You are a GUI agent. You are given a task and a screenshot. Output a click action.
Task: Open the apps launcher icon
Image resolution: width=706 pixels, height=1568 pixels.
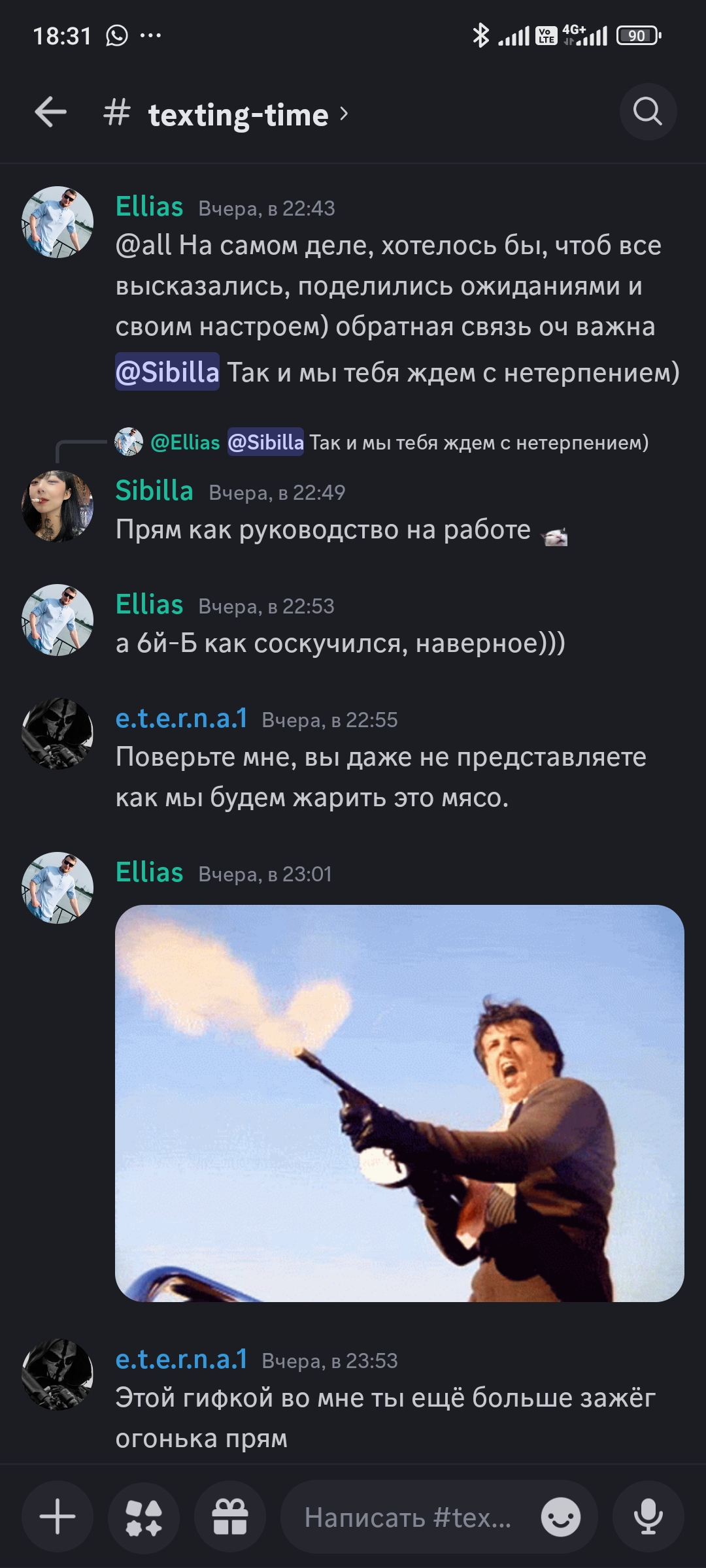[x=144, y=1516]
